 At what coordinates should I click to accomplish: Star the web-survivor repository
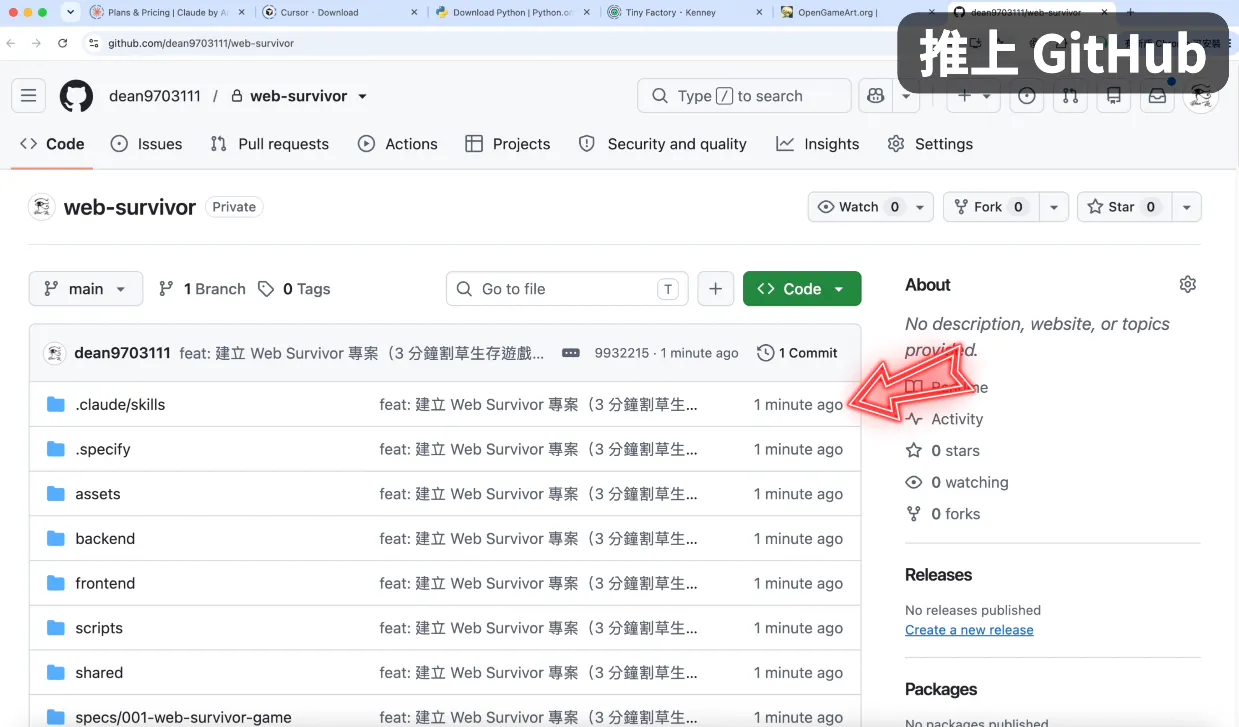[x=1125, y=207]
